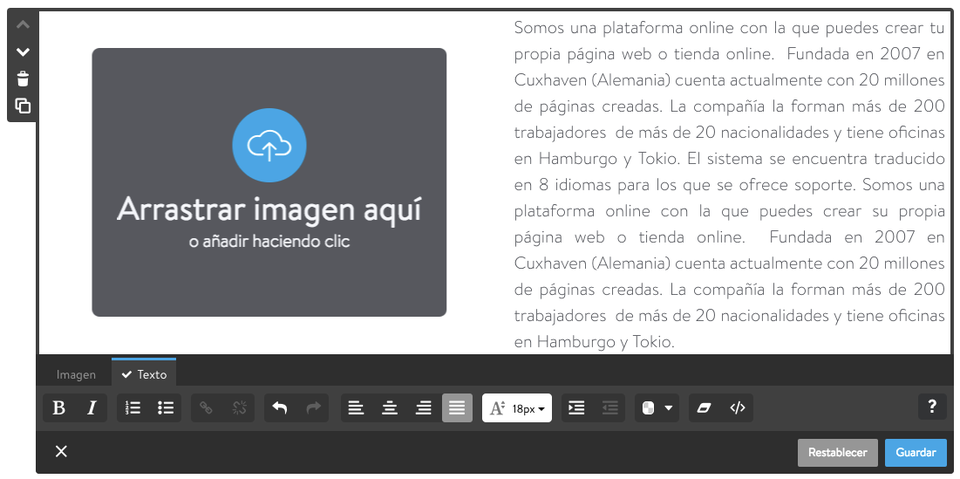Move element up with the up chevron

click(x=23, y=25)
